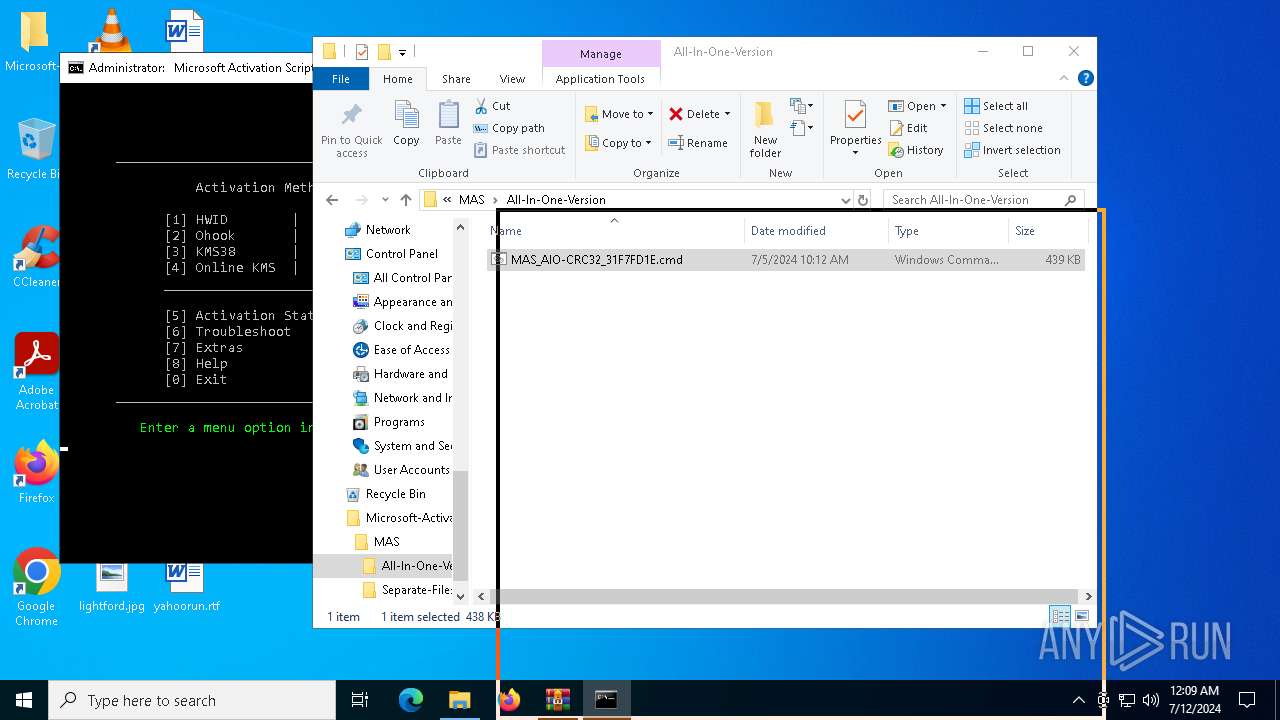This screenshot has width=1280, height=720.
Task: Select the MAS_AIO-CRC32_31F7FD1E.cmd file
Action: 785,260
